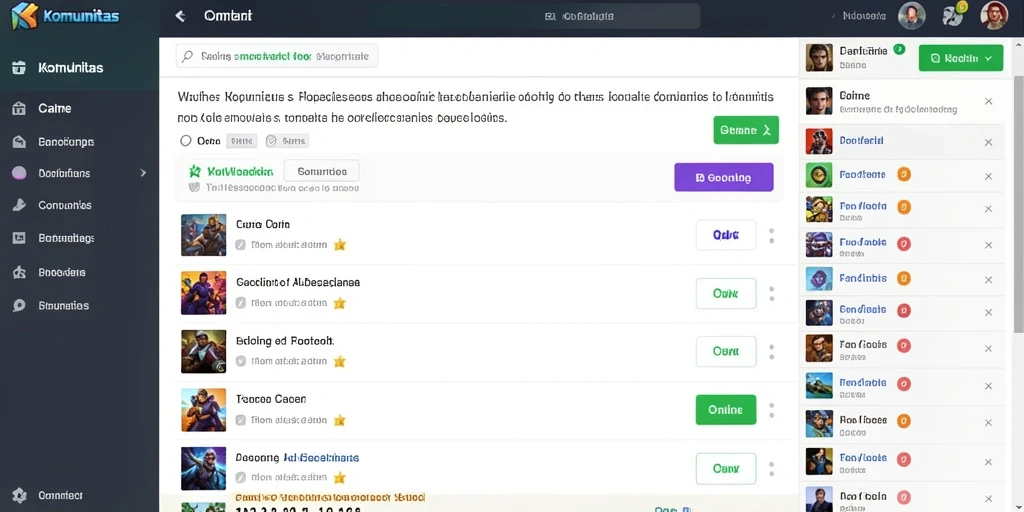Expand the Doolofians submenu chevron

coord(143,173)
